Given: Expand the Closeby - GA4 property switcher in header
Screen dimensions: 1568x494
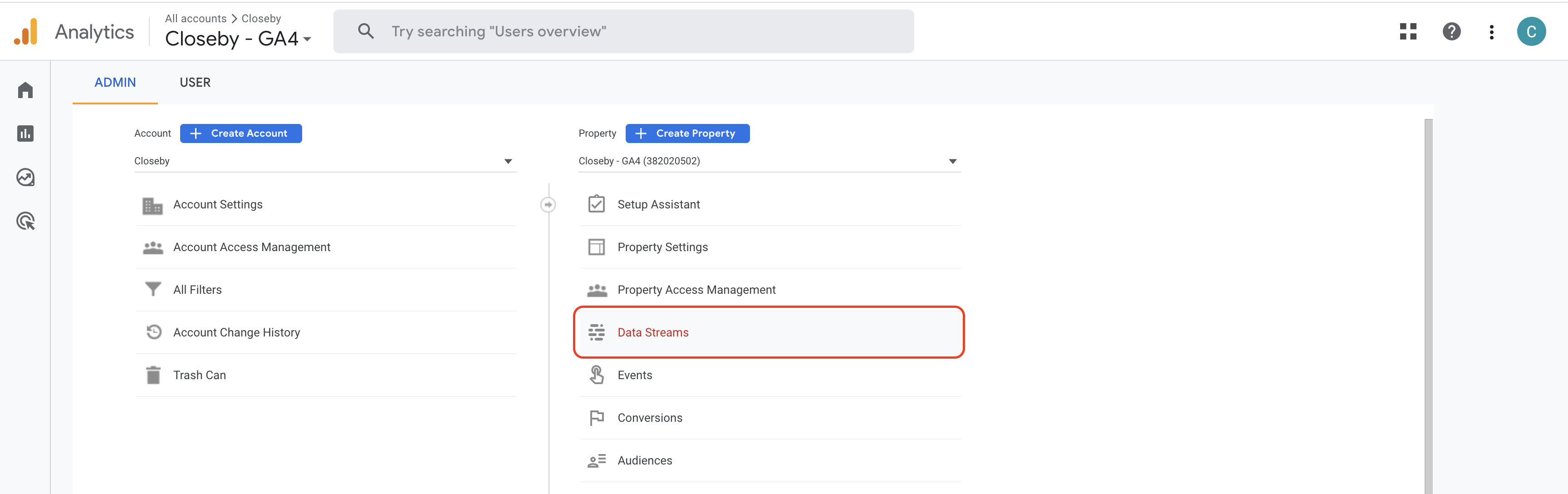Looking at the screenshot, I should tap(238, 39).
